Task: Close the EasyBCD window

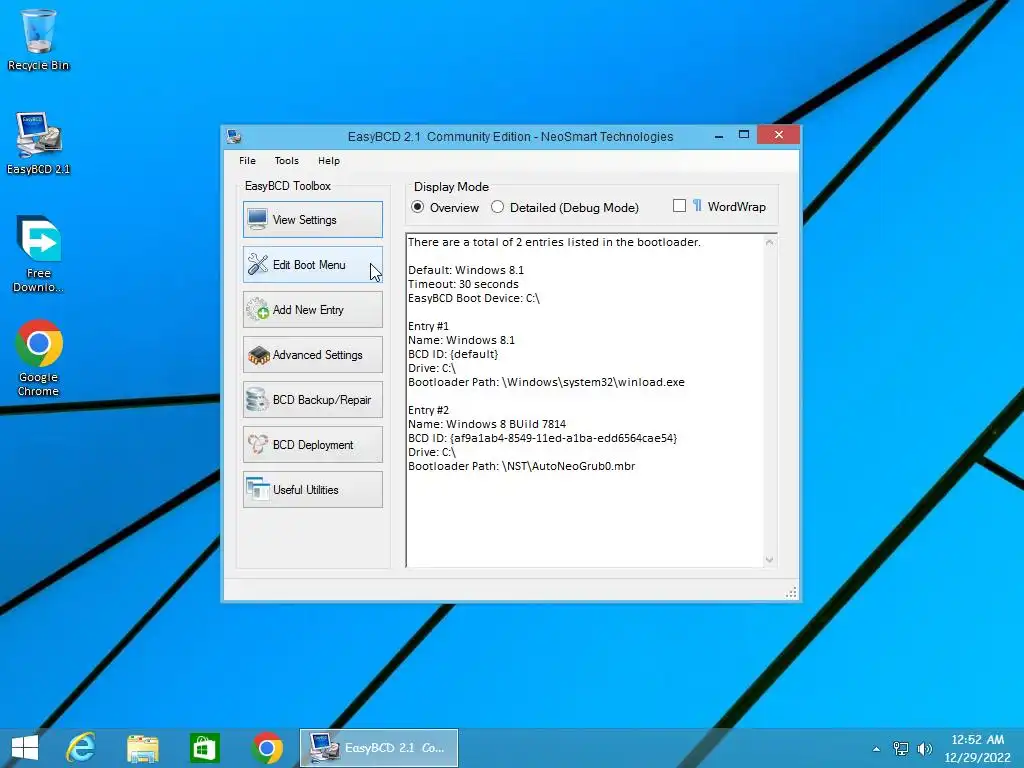Action: [778, 135]
